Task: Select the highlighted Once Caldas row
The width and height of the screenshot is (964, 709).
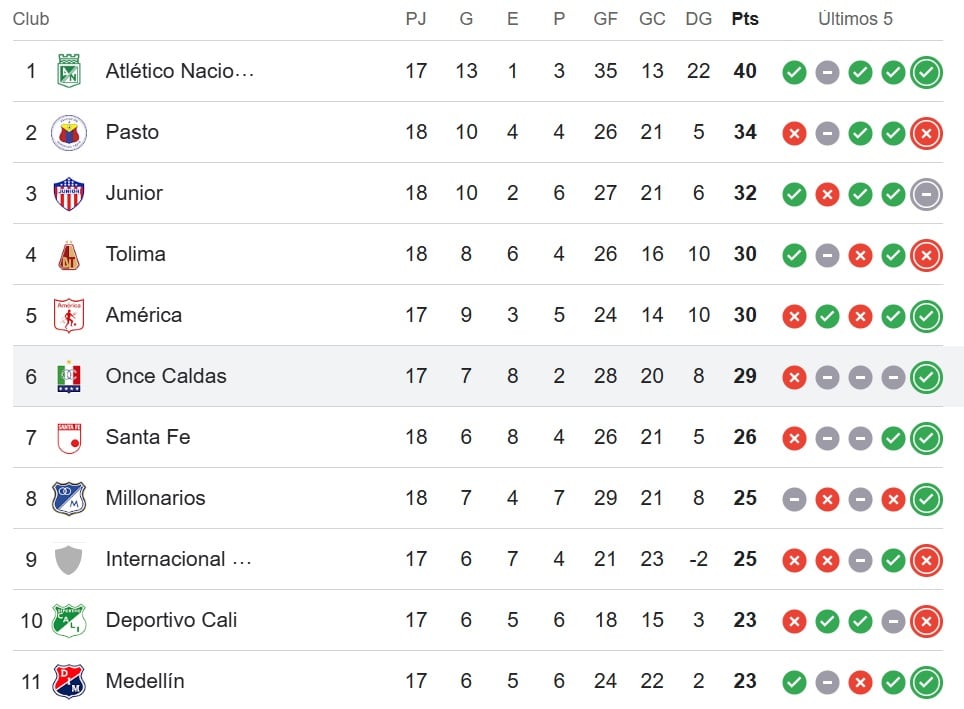Action: [x=482, y=376]
